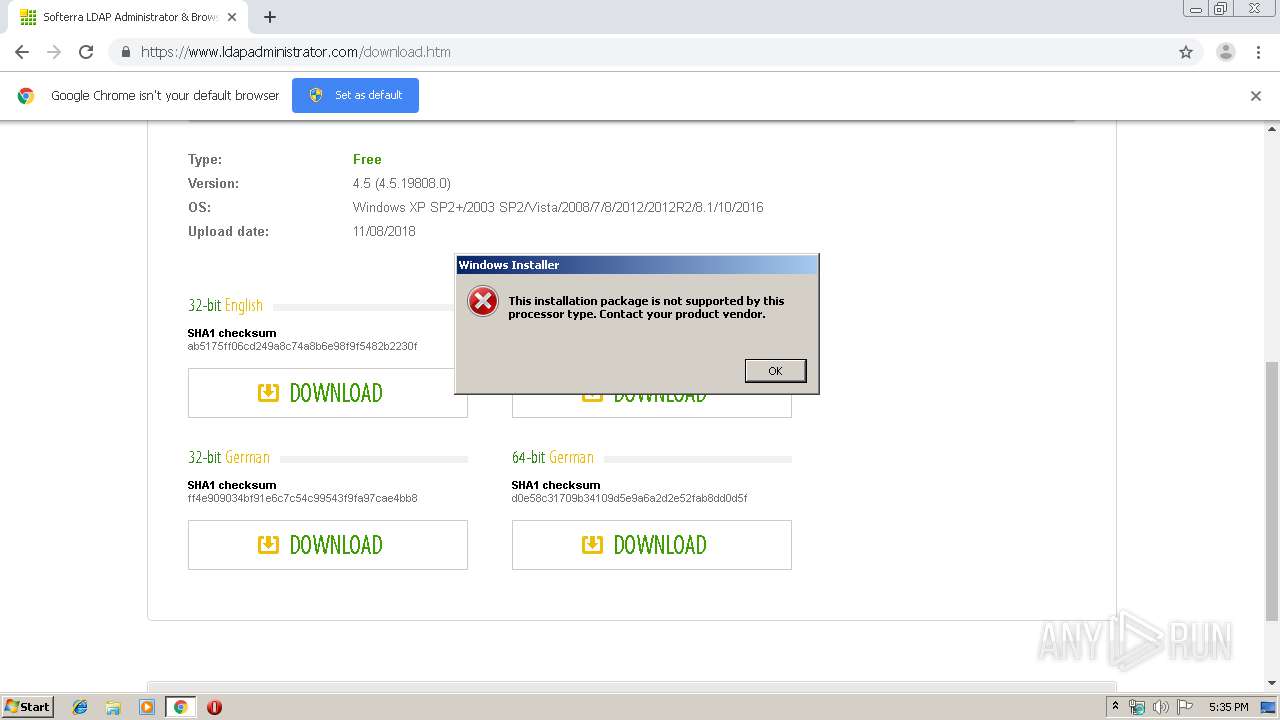Click the browser back arrow
1280x720 pixels.
(x=22, y=52)
